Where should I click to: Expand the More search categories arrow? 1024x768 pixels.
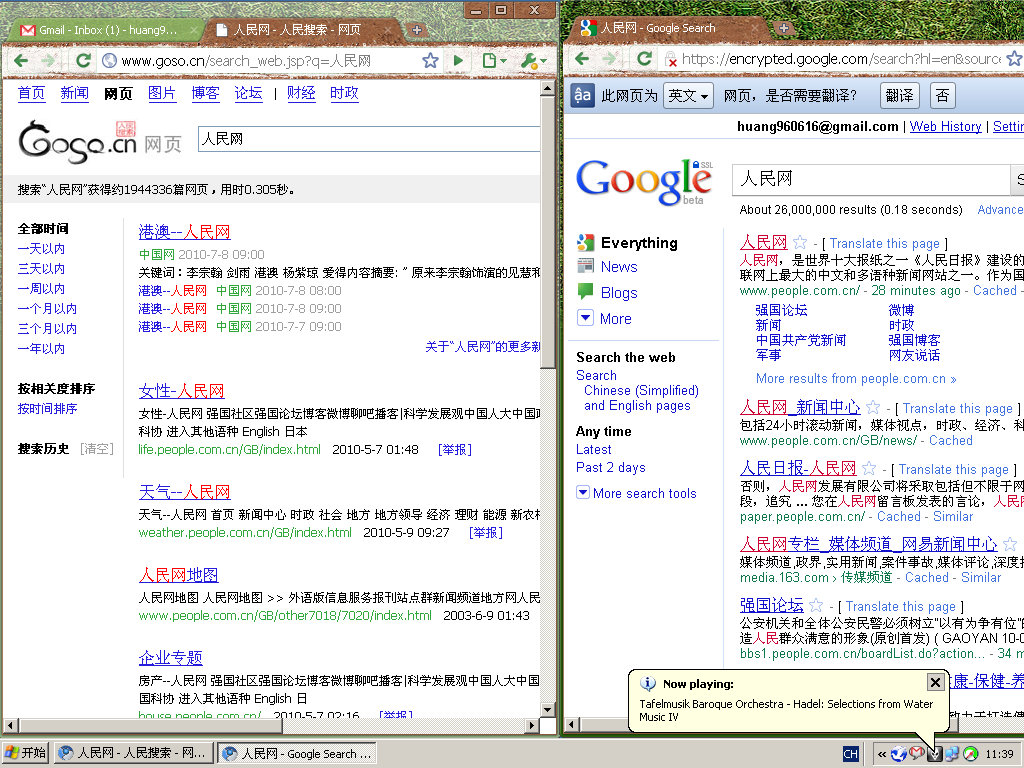click(586, 318)
